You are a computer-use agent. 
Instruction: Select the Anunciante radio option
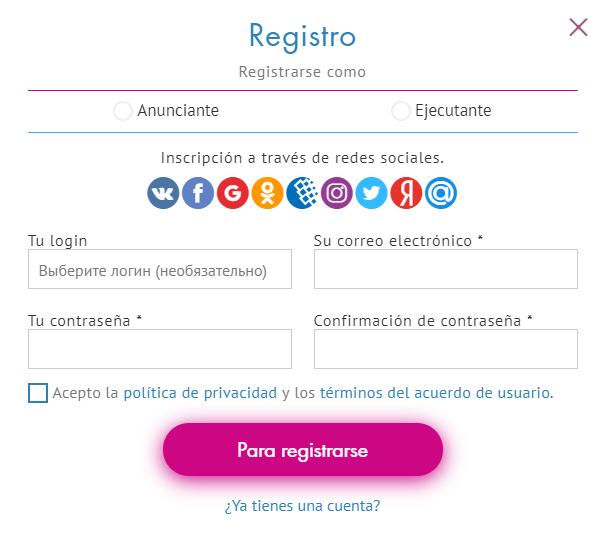123,111
